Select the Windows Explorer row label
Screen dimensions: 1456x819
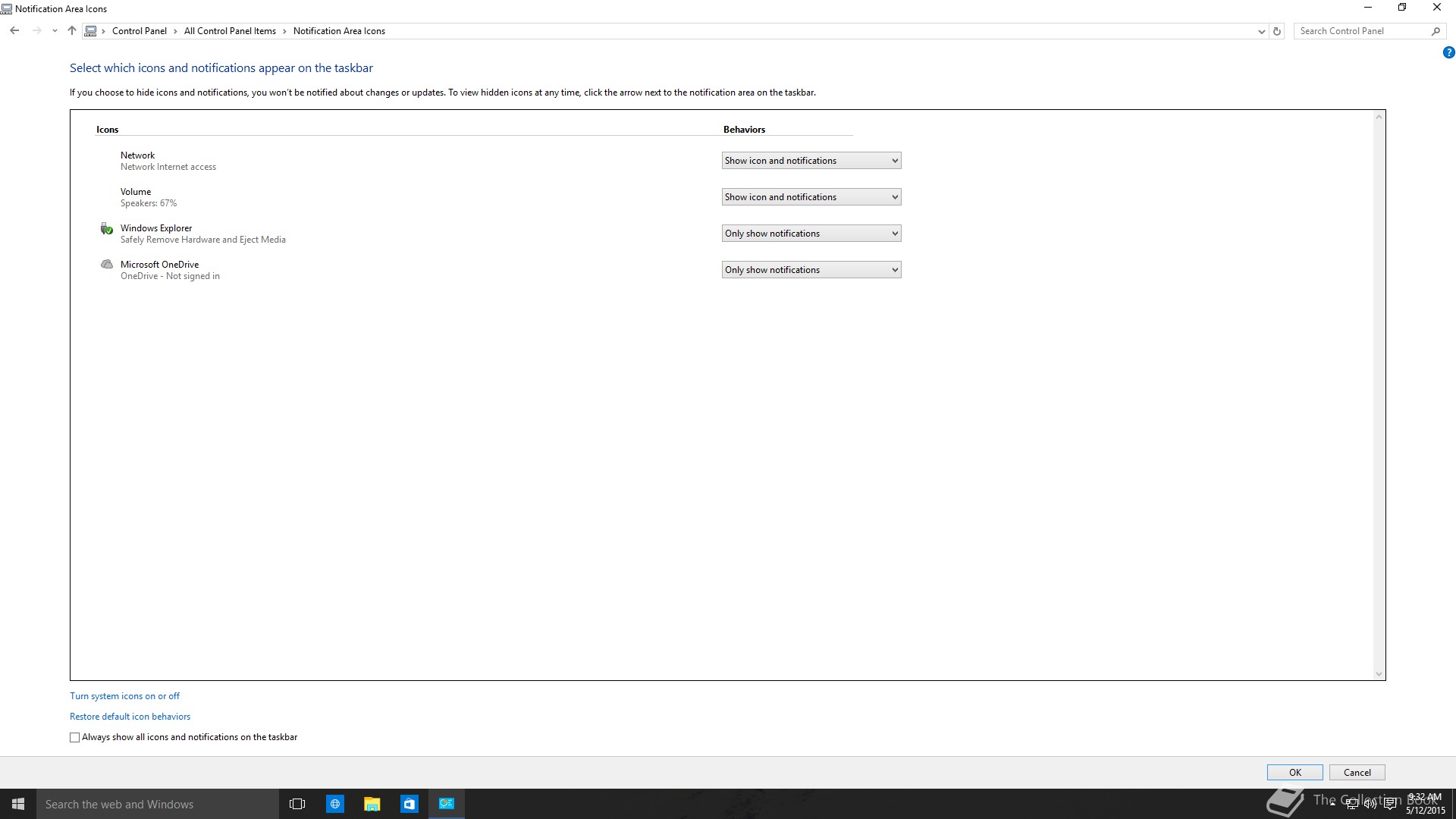pyautogui.click(x=156, y=228)
